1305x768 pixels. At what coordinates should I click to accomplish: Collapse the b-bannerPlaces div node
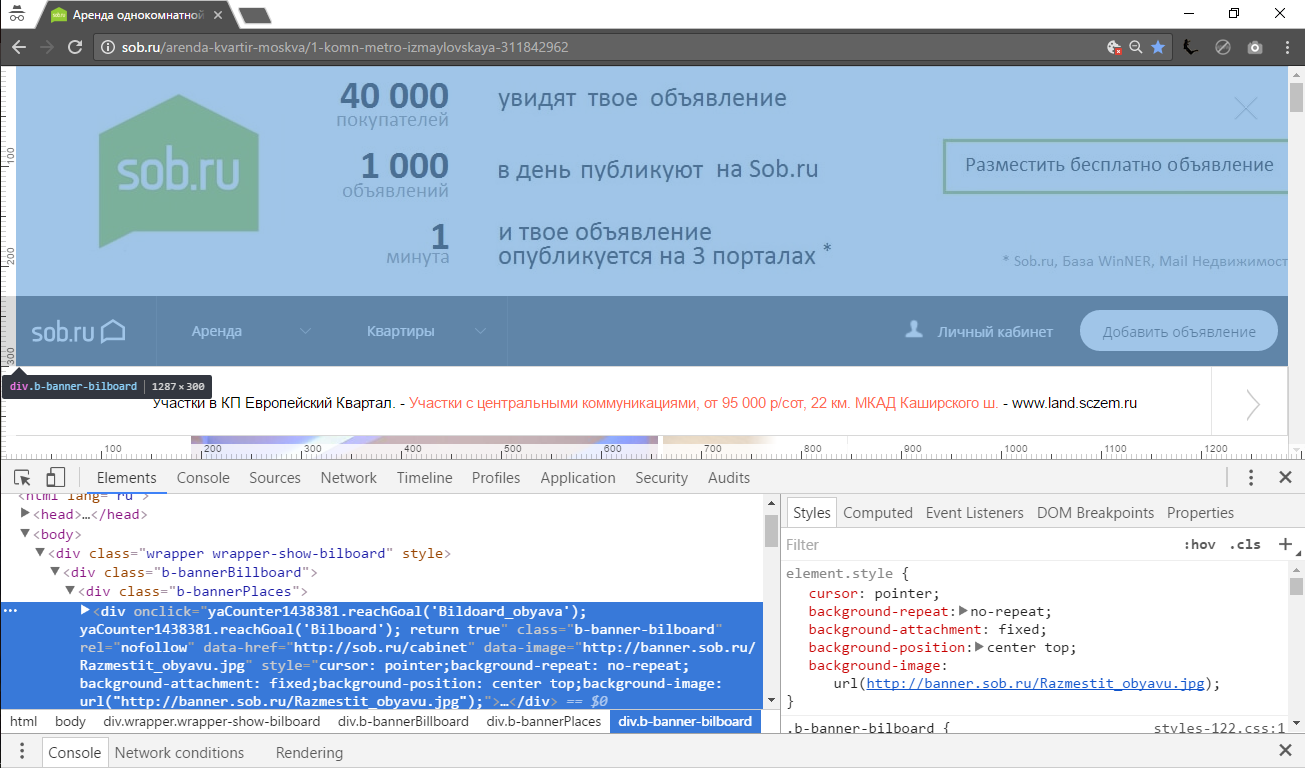(70, 591)
